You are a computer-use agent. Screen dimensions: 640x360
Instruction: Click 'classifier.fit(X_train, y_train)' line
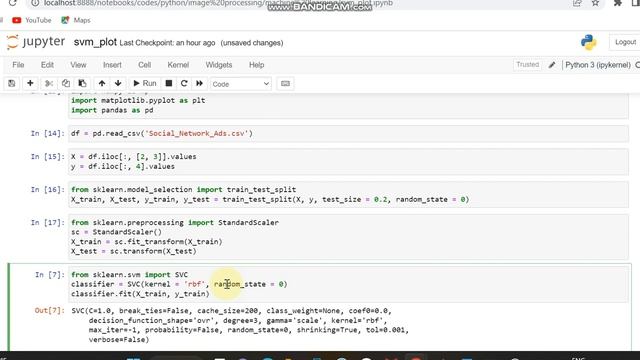(140, 294)
